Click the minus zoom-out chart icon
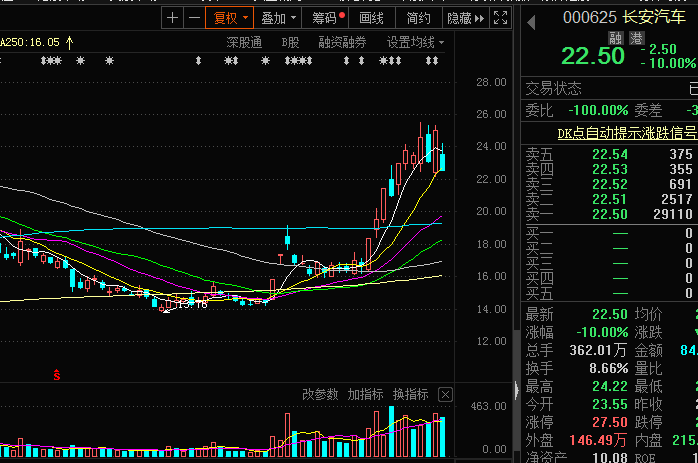698x463 pixels. 192,18
